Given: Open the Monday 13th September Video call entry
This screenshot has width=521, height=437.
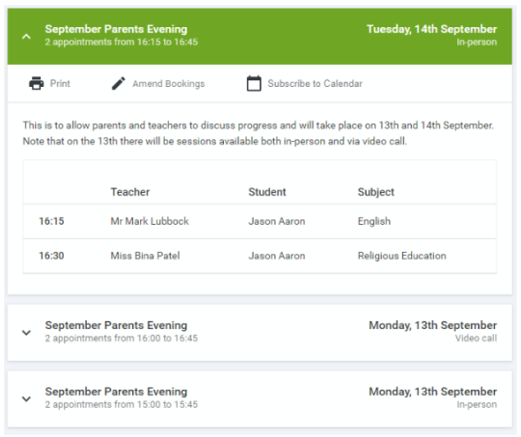Looking at the screenshot, I should tap(260, 332).
